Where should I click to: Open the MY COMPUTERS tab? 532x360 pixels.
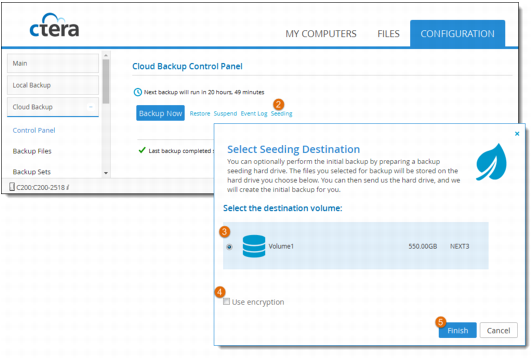(321, 34)
